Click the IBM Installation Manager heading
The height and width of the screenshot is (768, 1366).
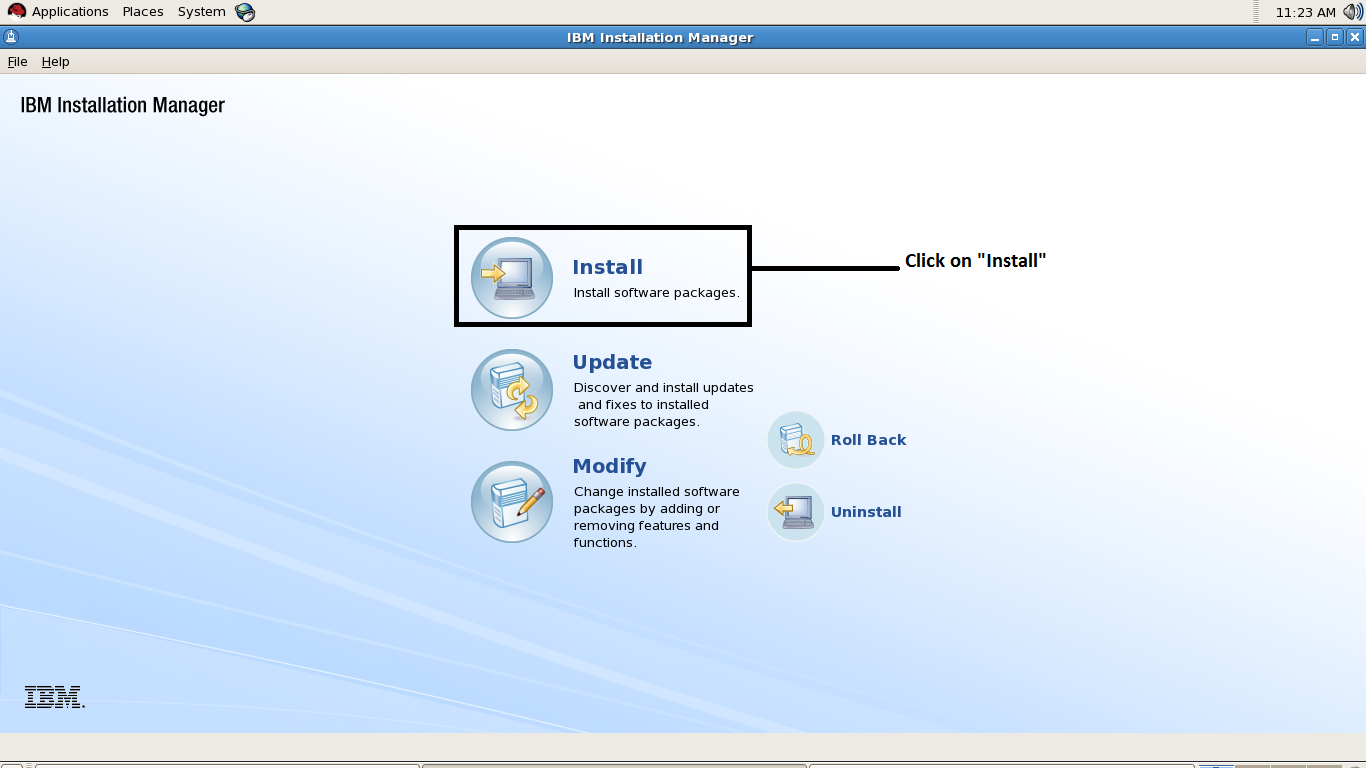pyautogui.click(x=123, y=105)
